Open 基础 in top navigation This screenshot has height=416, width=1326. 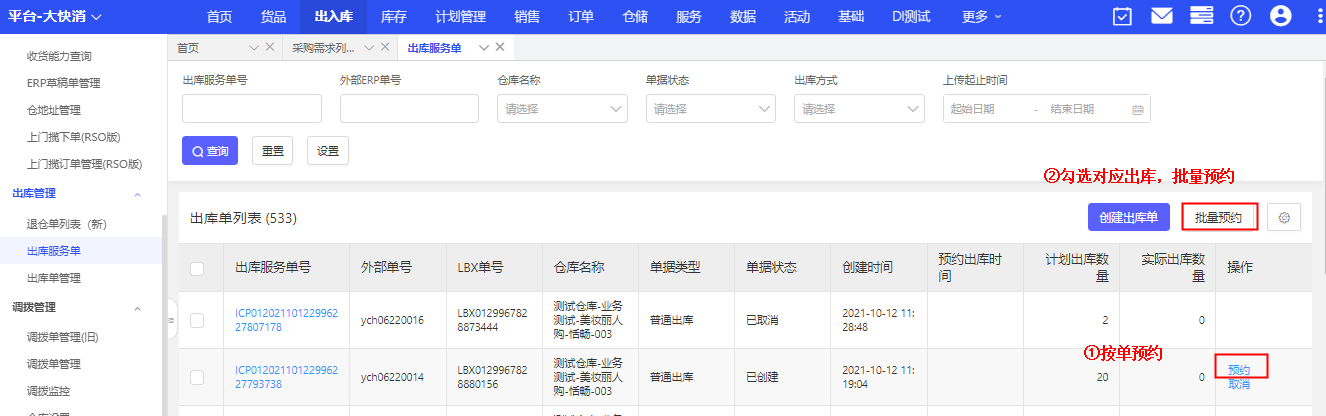pyautogui.click(x=851, y=16)
